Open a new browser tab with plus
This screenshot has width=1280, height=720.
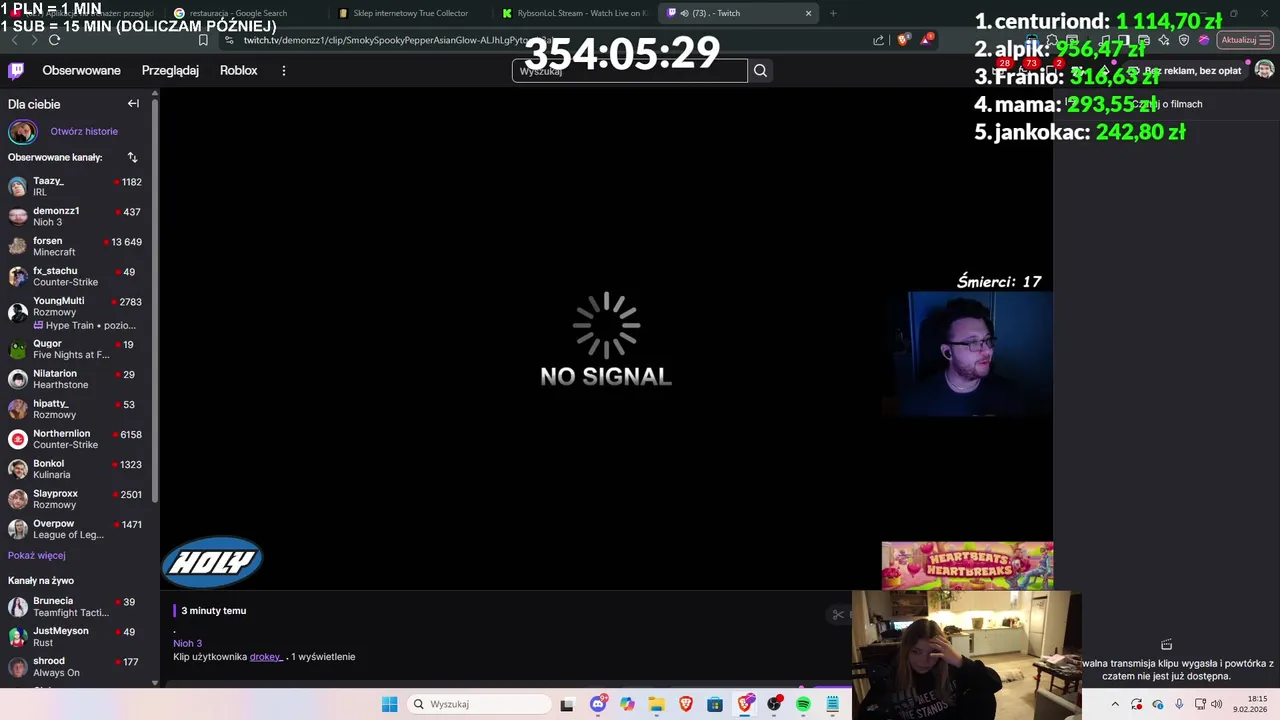pyautogui.click(x=833, y=13)
